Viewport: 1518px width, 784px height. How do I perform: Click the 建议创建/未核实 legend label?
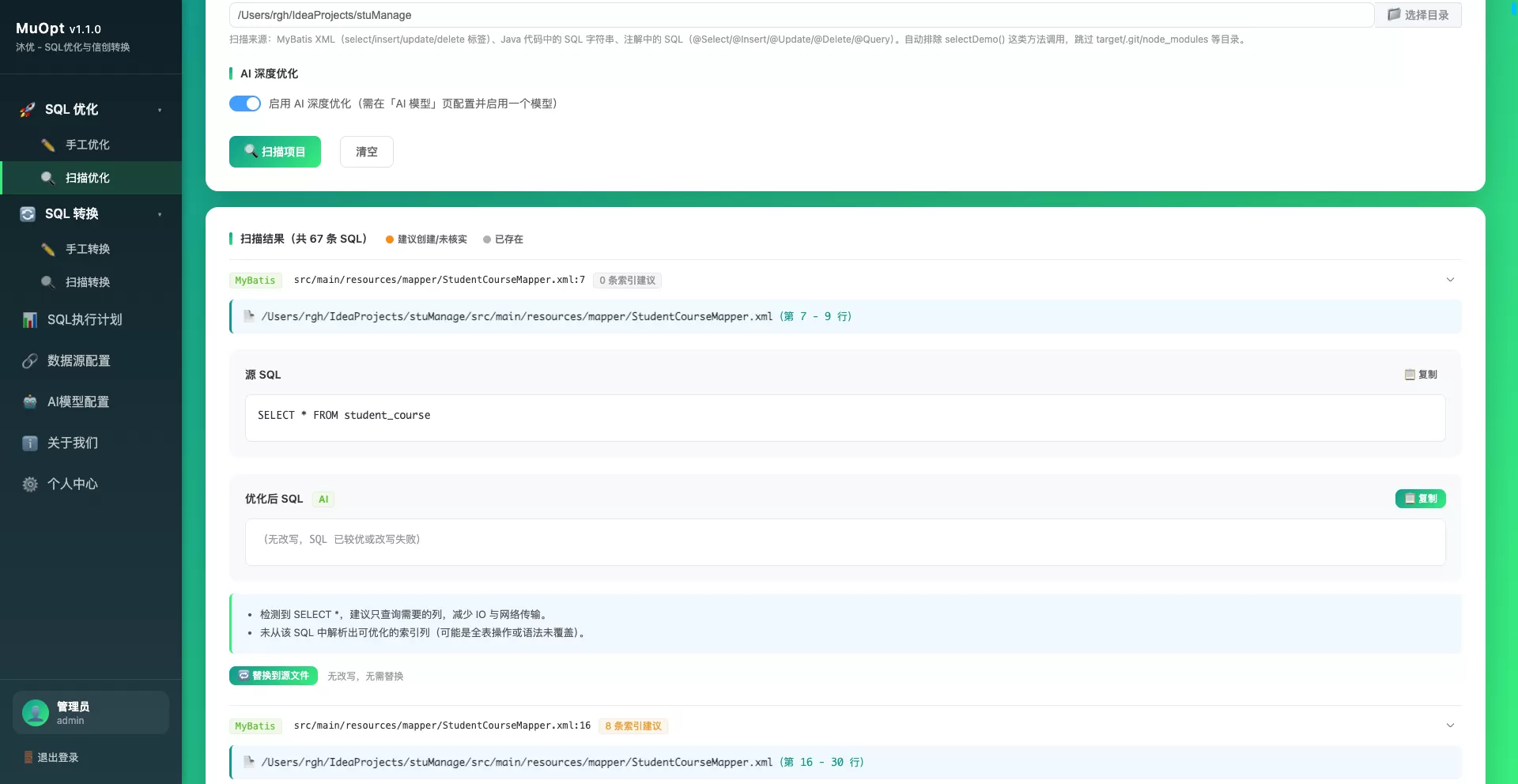432,239
